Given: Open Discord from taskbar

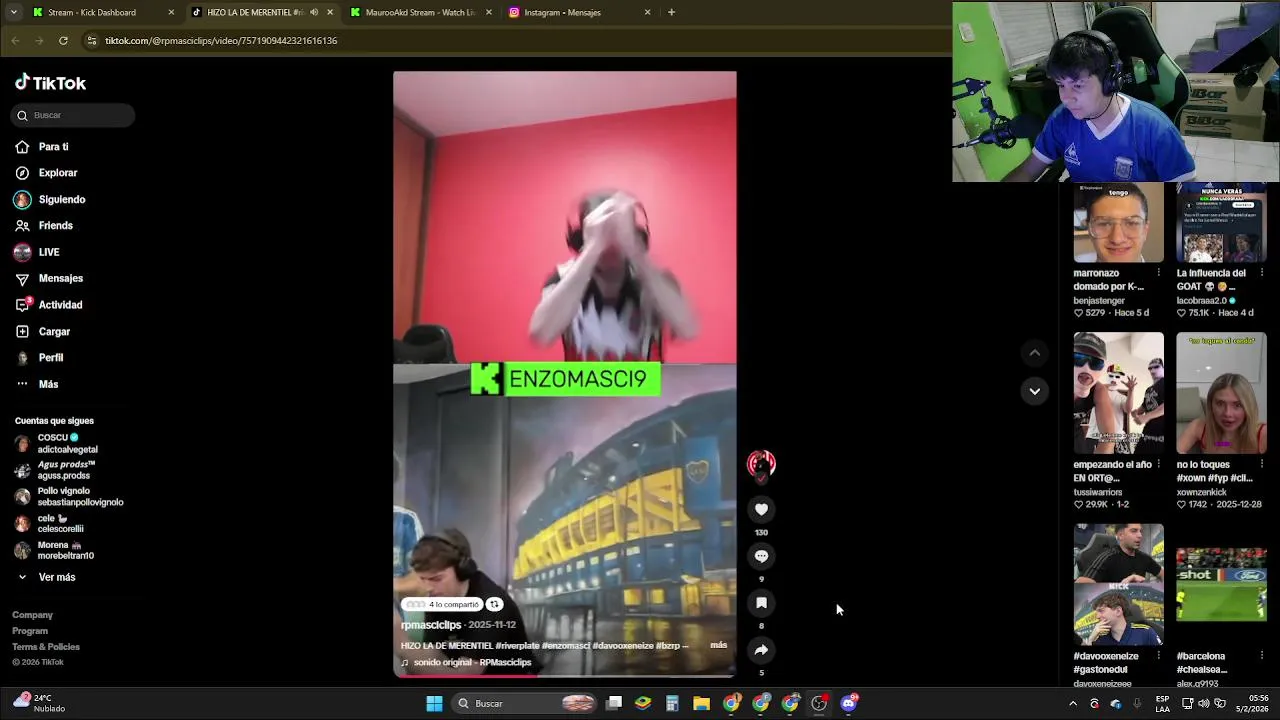Looking at the screenshot, I should pos(848,704).
